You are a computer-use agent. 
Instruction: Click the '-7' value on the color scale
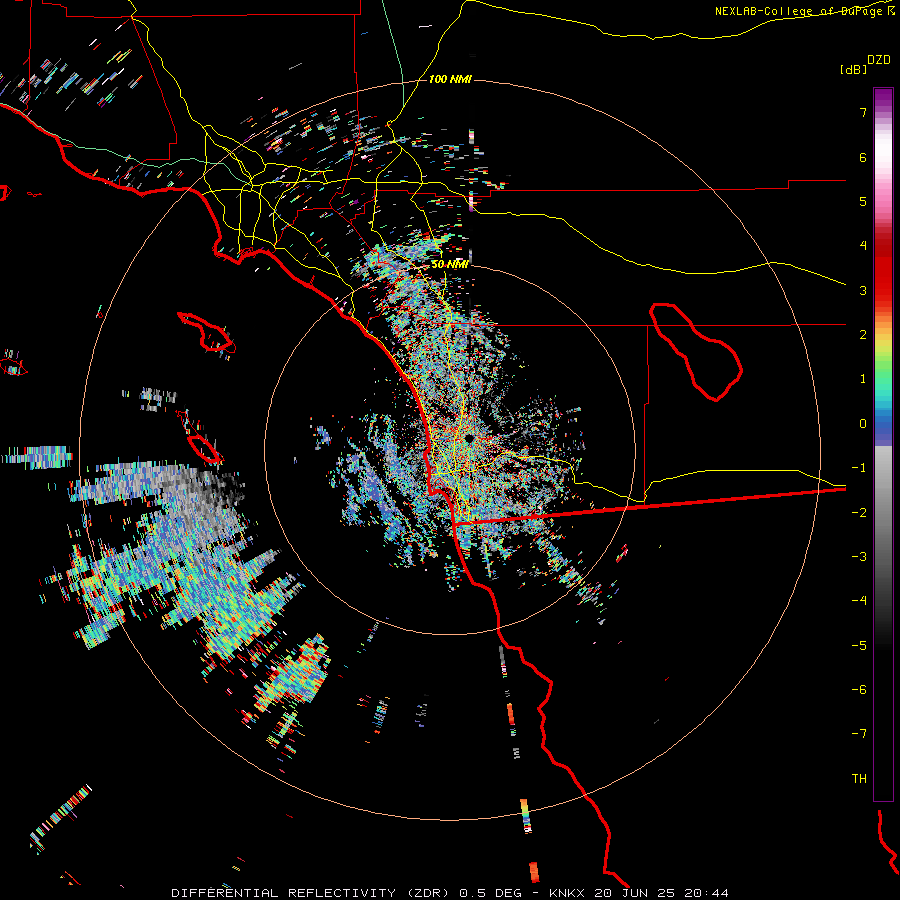pos(859,734)
